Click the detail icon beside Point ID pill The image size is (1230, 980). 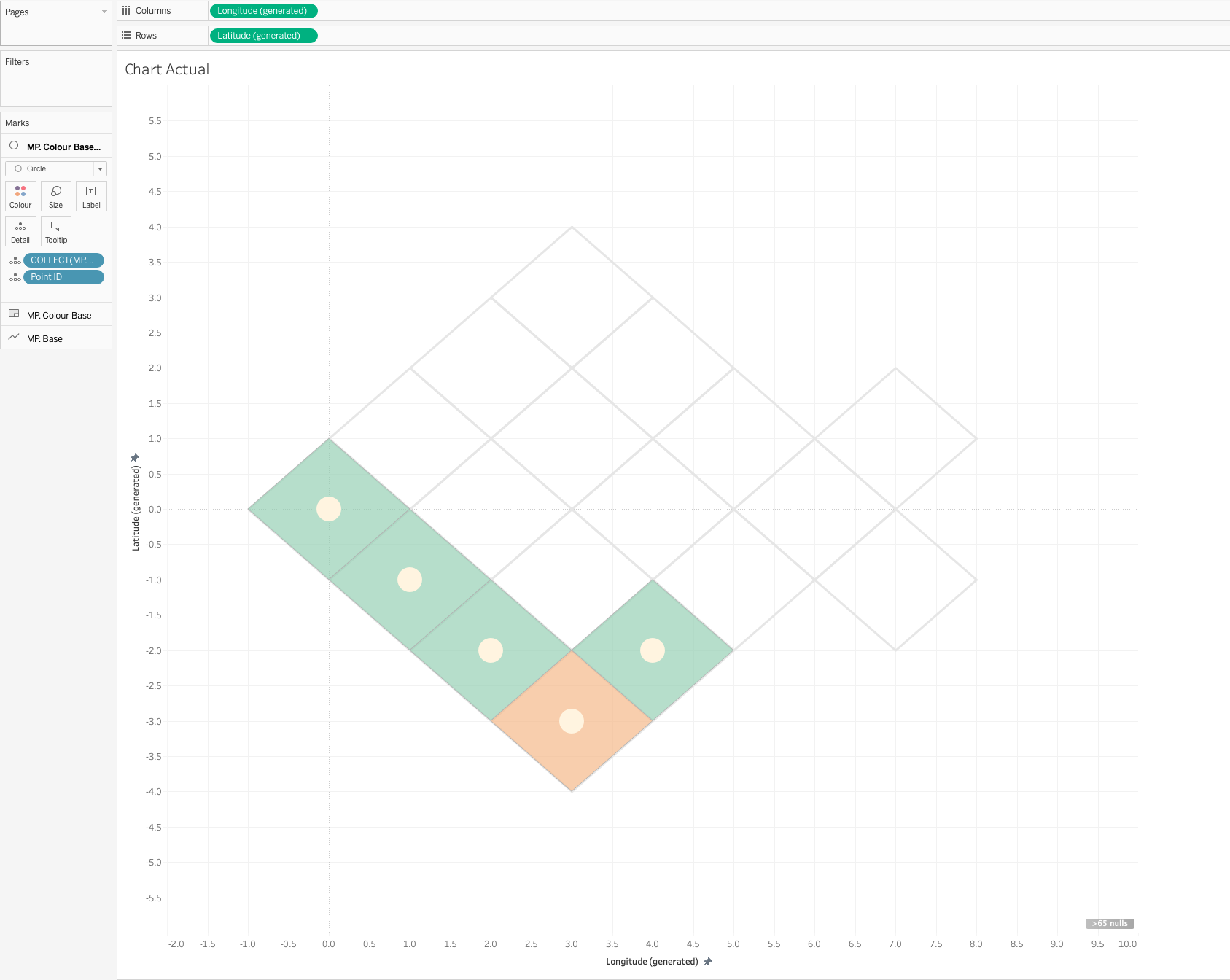point(15,277)
